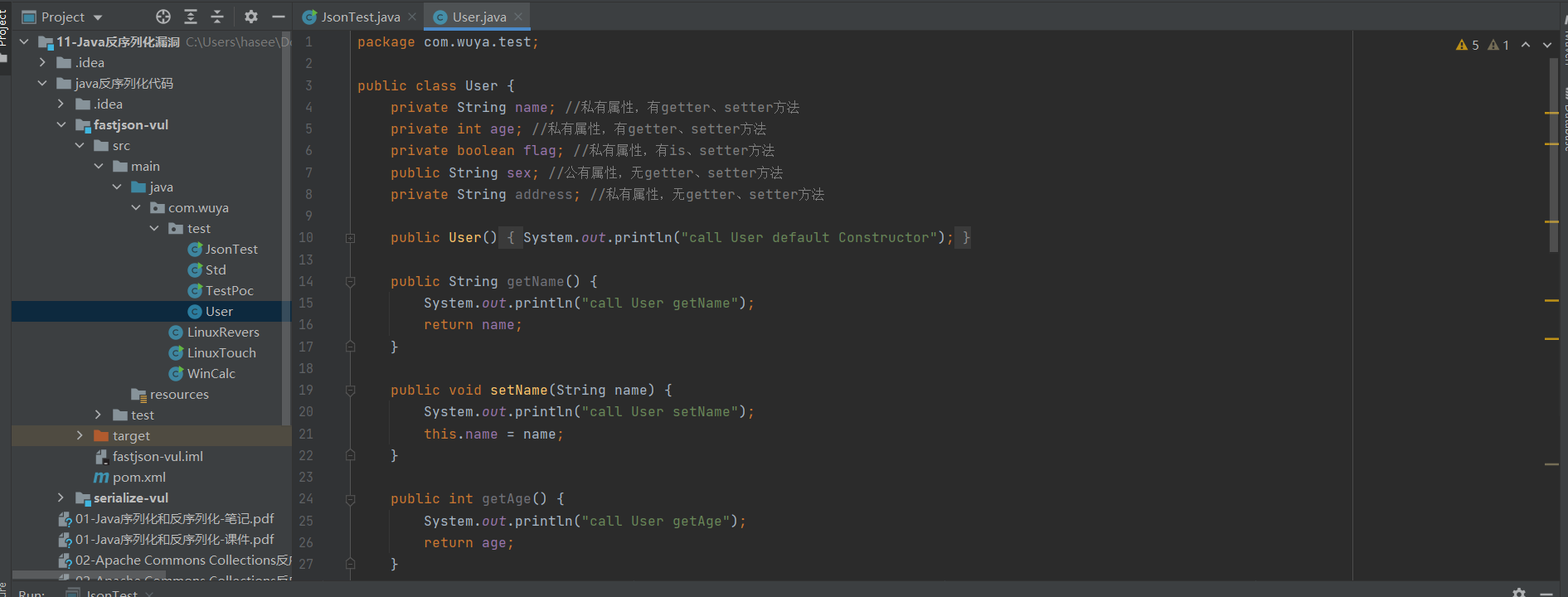Collapse the src folder
1568x597 pixels.
pos(80,145)
